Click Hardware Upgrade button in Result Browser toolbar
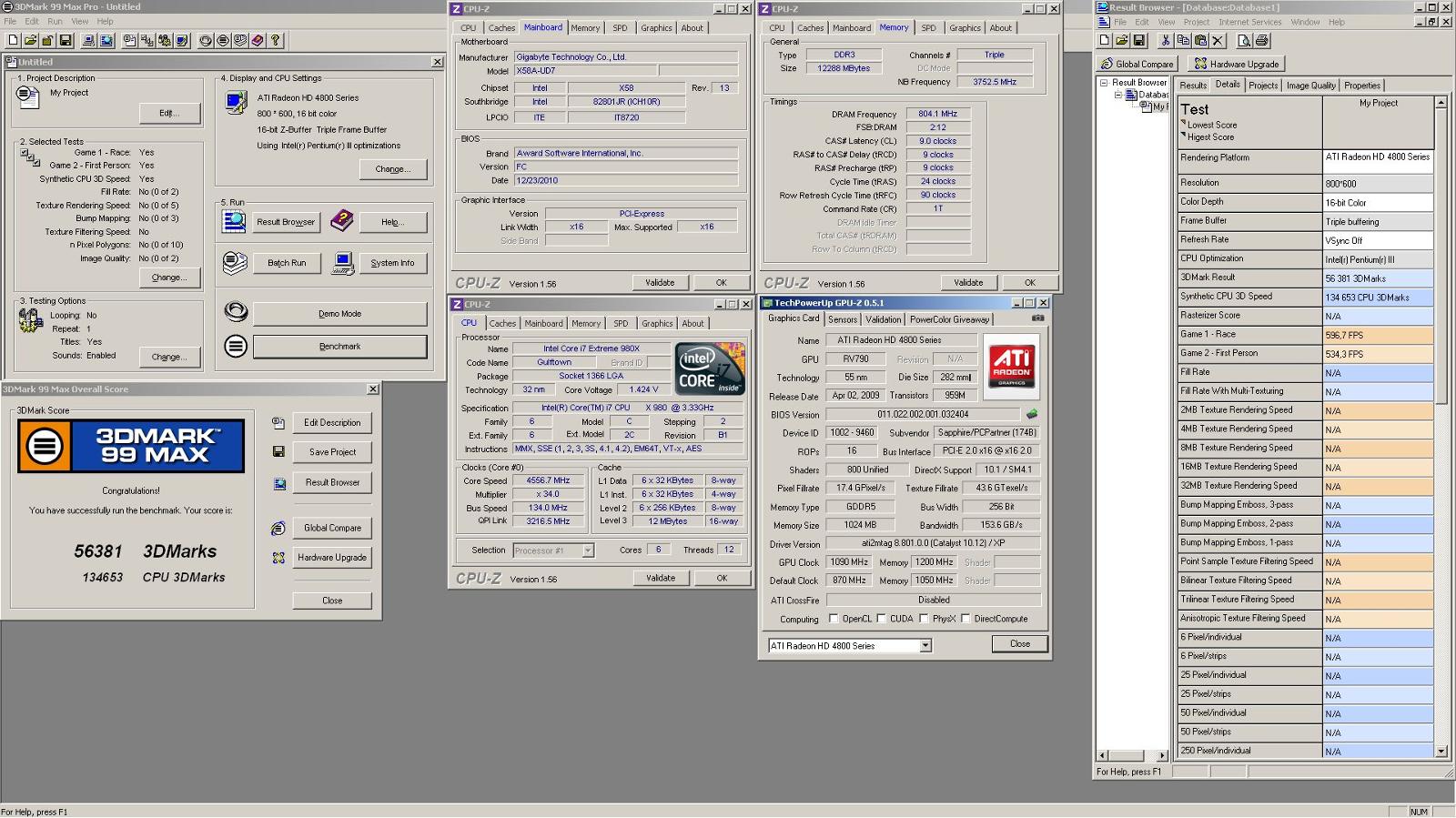Screen dimensions: 1456x818 coord(1236,64)
